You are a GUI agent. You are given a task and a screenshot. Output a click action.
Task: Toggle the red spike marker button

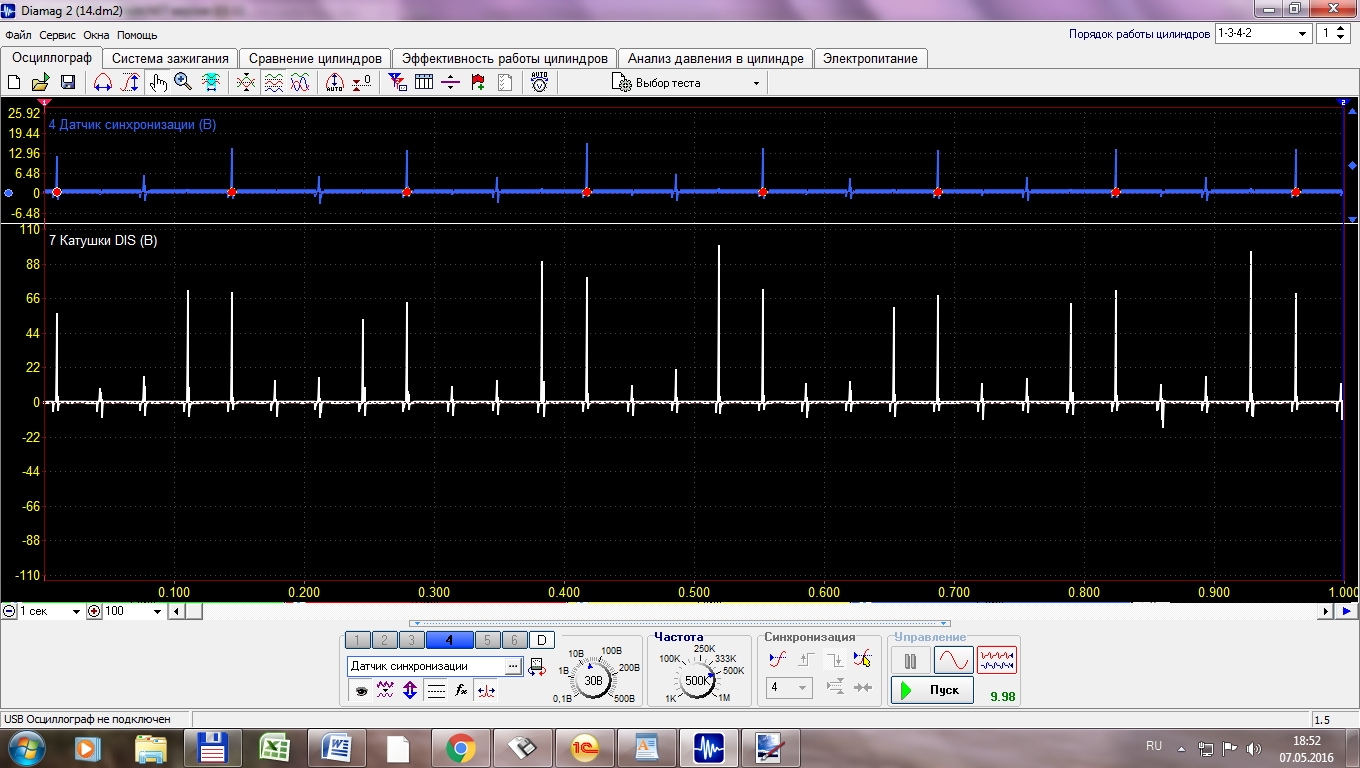point(485,690)
